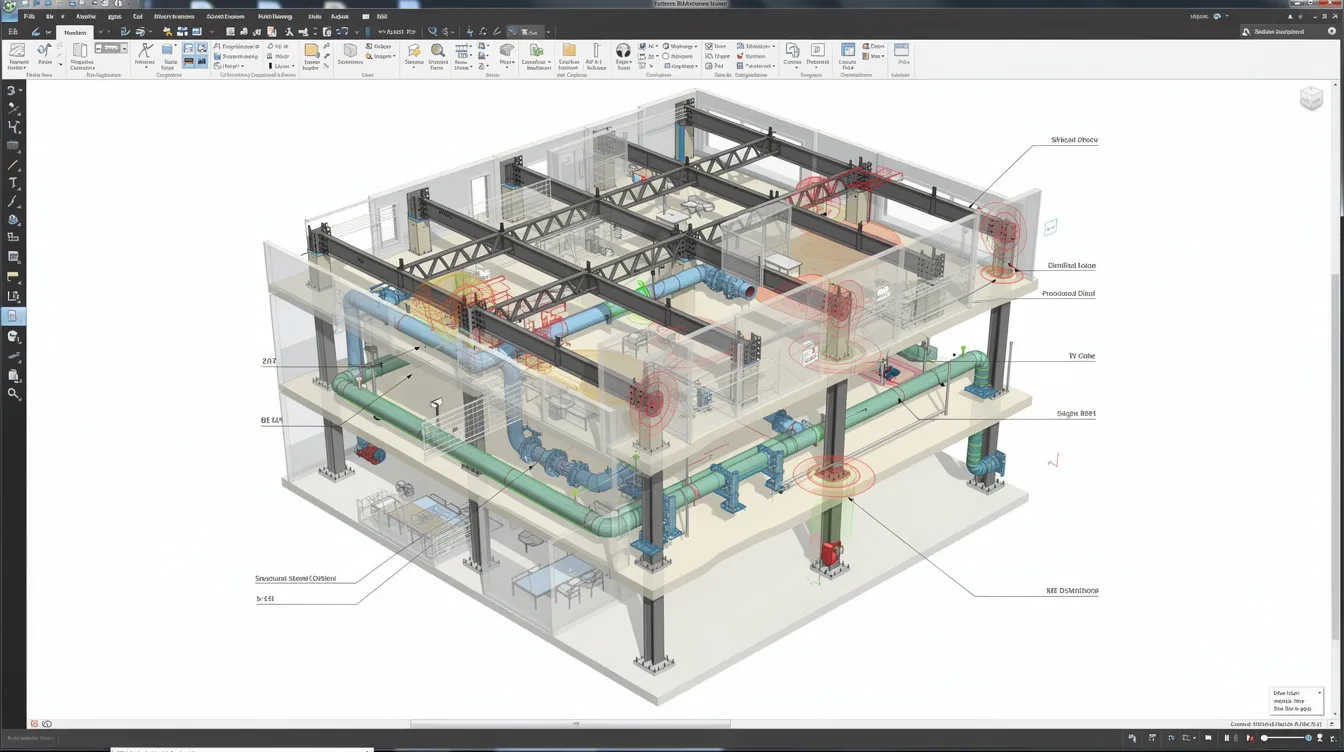Click the headphones icon in the ribbon

tap(623, 51)
